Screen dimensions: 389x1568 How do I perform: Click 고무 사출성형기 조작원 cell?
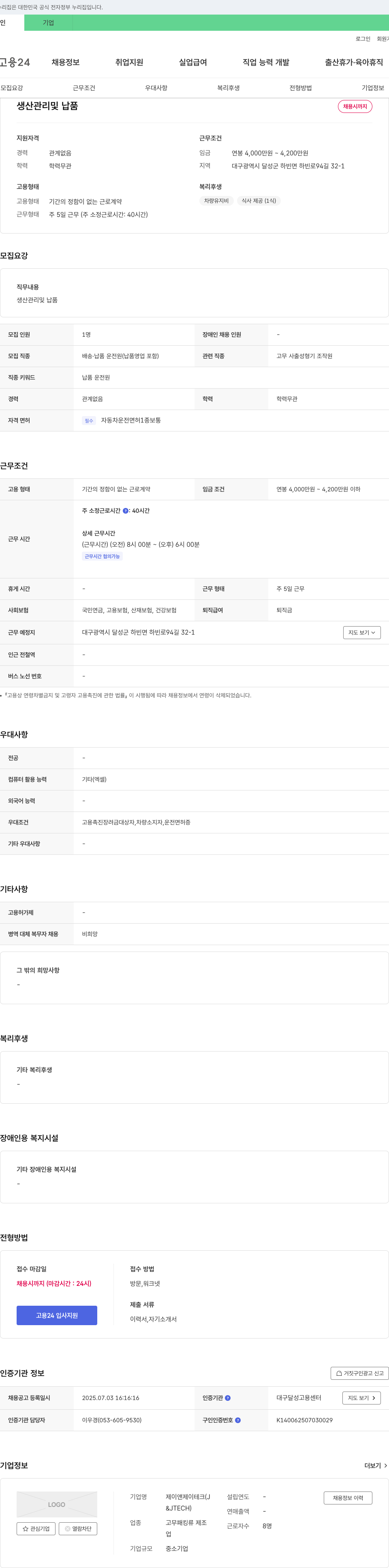pos(304,356)
